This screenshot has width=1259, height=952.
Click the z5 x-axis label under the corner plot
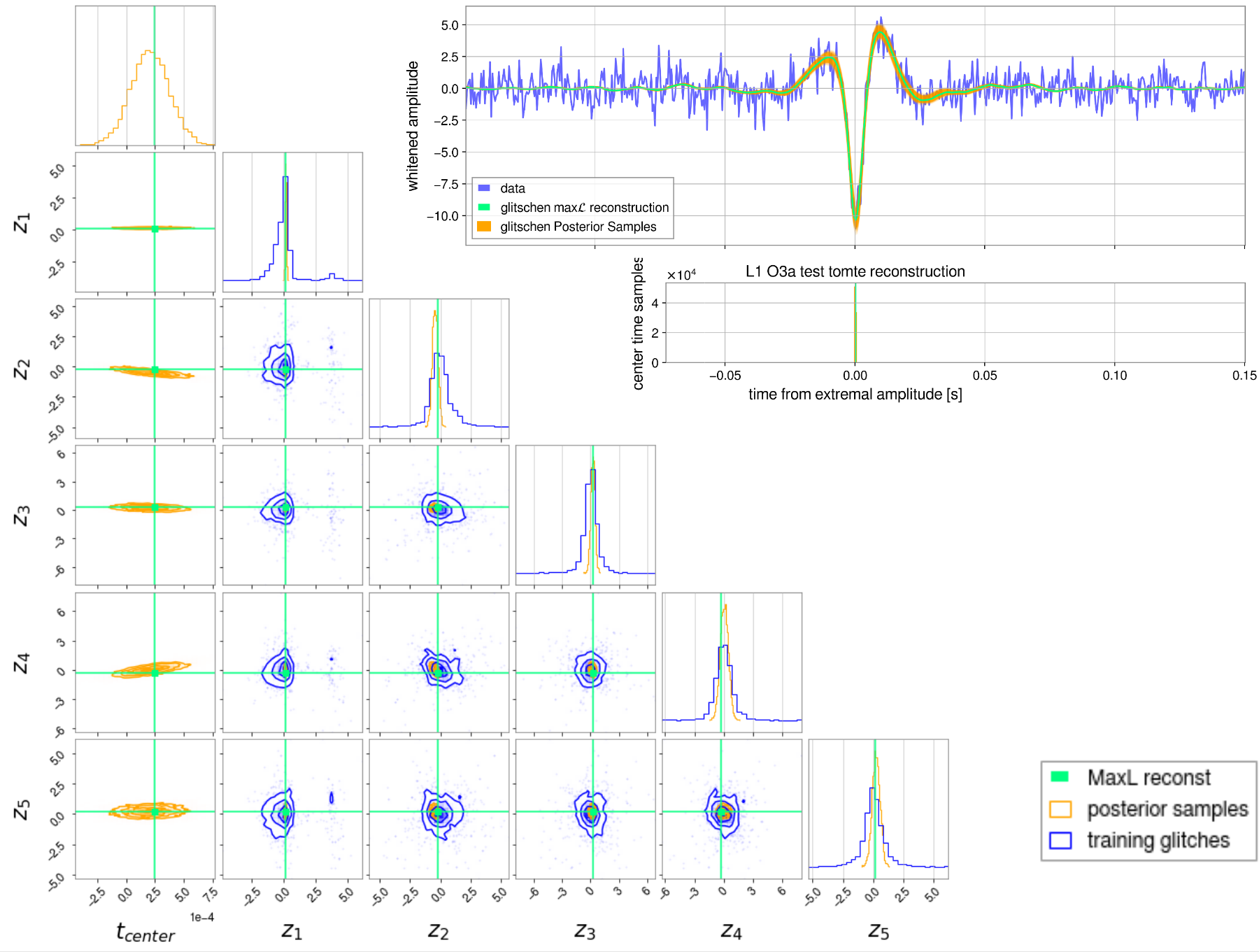(879, 931)
